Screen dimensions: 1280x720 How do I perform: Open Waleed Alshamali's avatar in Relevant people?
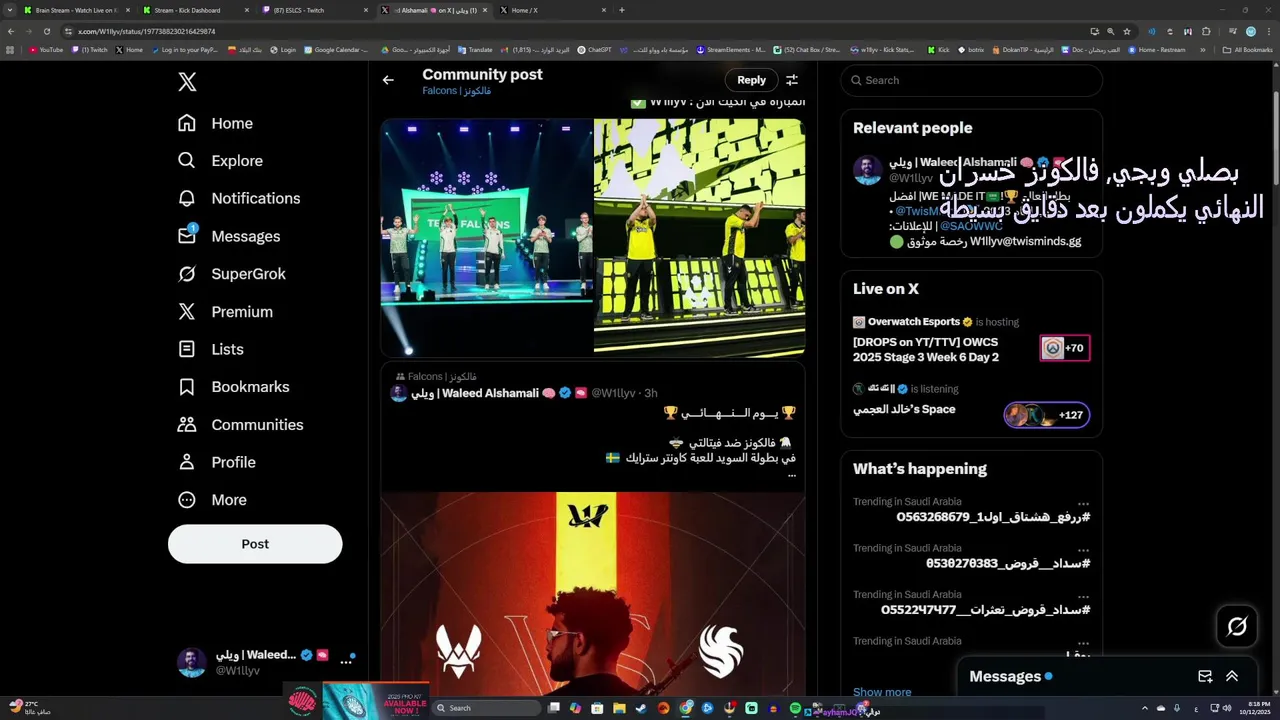[867, 170]
